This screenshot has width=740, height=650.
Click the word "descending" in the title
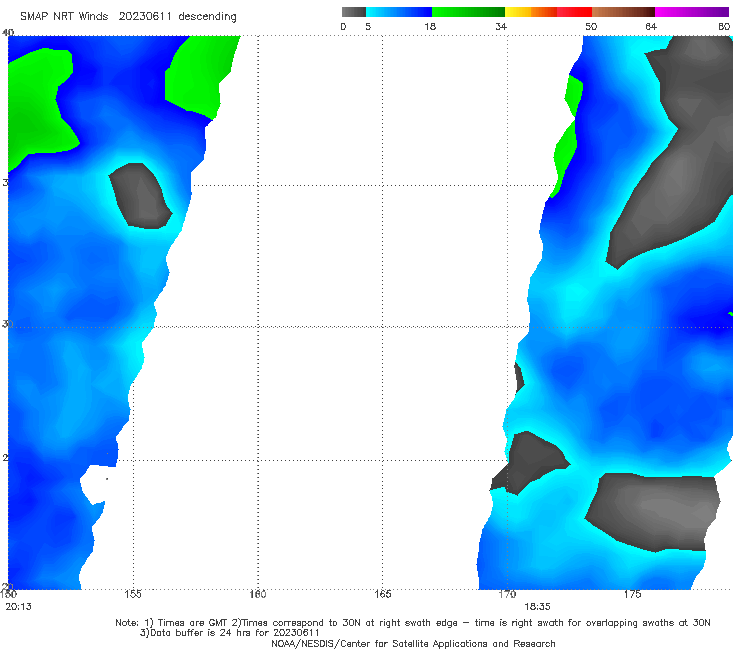pos(207,17)
